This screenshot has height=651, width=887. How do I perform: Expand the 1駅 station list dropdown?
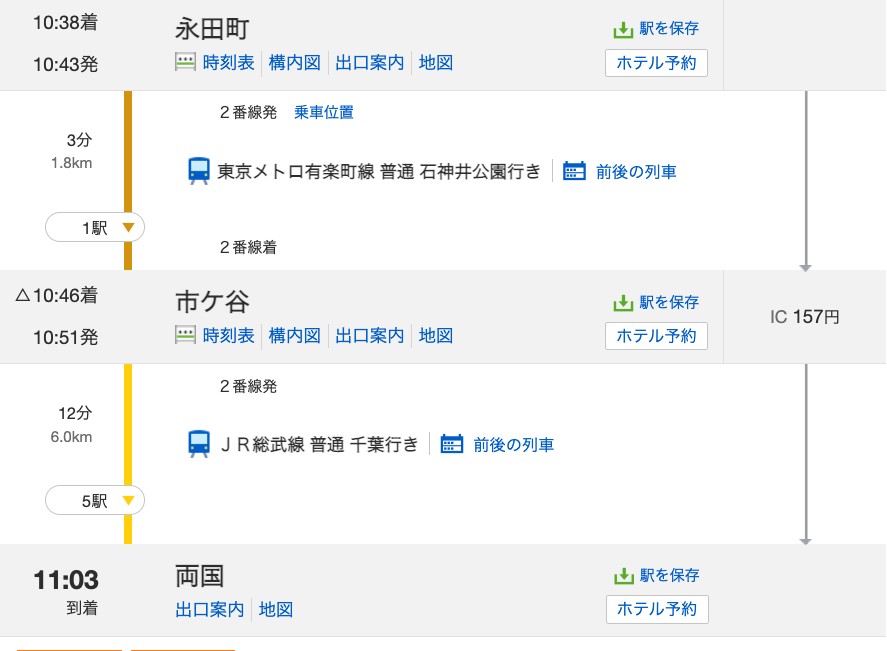pyautogui.click(x=95, y=227)
